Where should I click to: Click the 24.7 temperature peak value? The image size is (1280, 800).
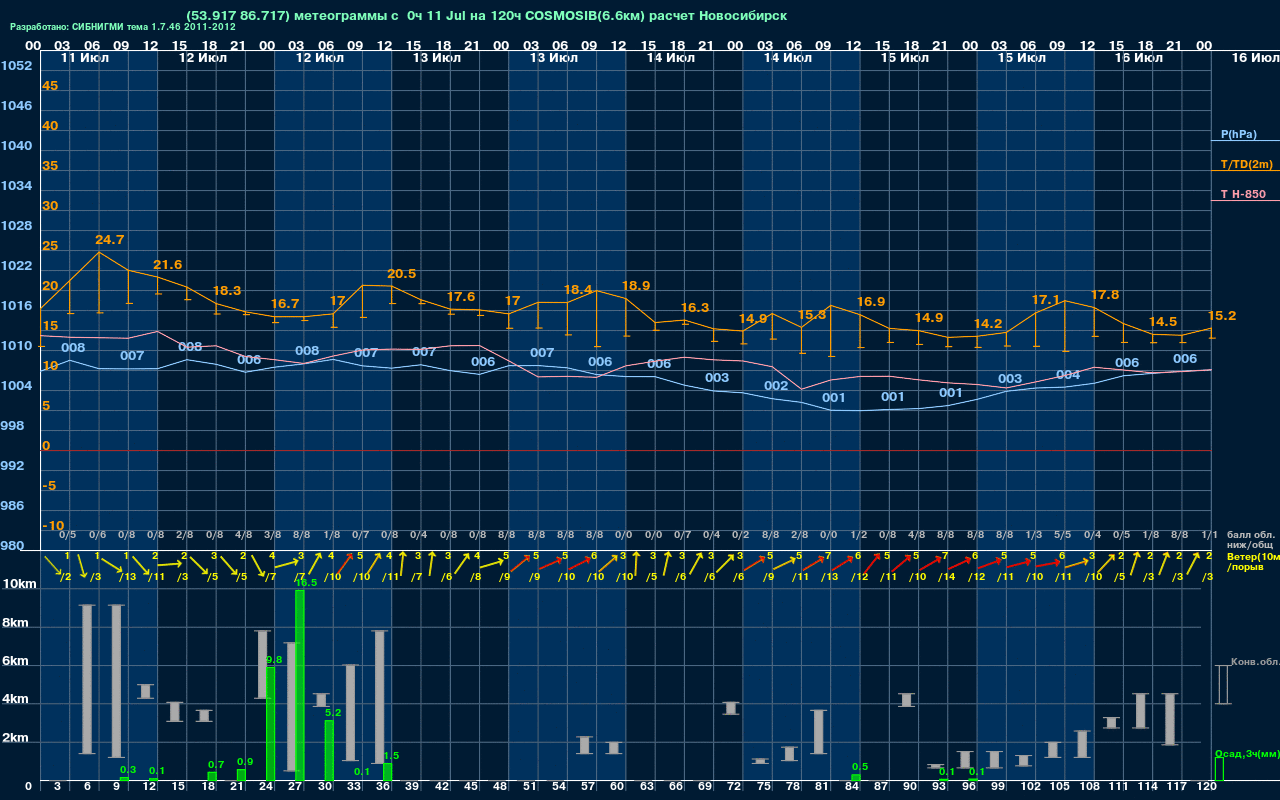109,240
